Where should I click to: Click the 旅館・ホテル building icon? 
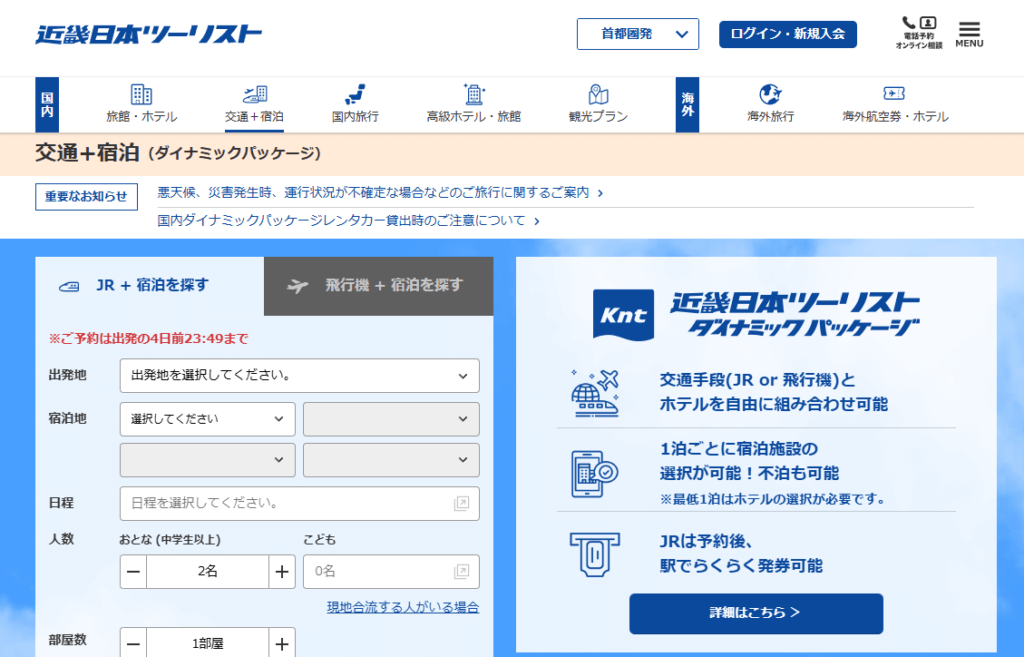pyautogui.click(x=140, y=93)
